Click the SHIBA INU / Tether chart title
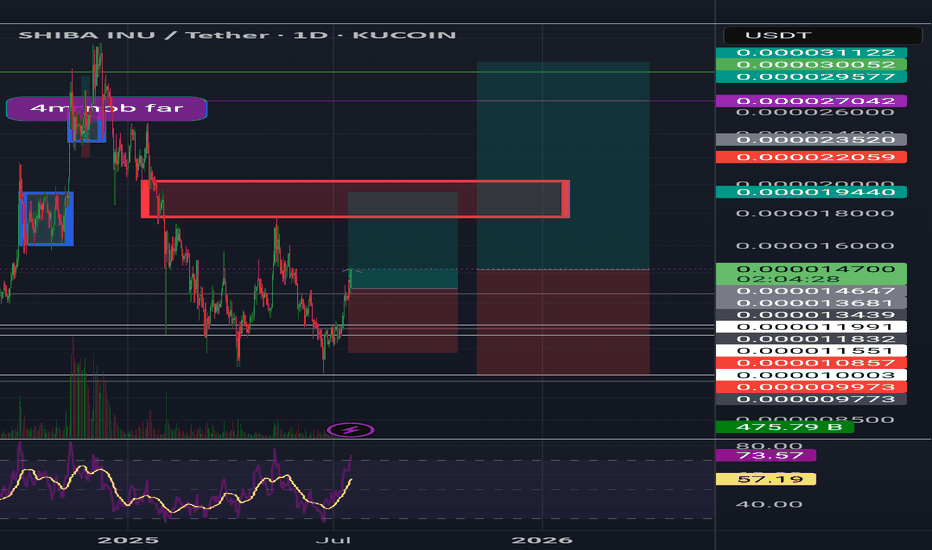The height and width of the screenshot is (550, 932). click(x=237, y=35)
